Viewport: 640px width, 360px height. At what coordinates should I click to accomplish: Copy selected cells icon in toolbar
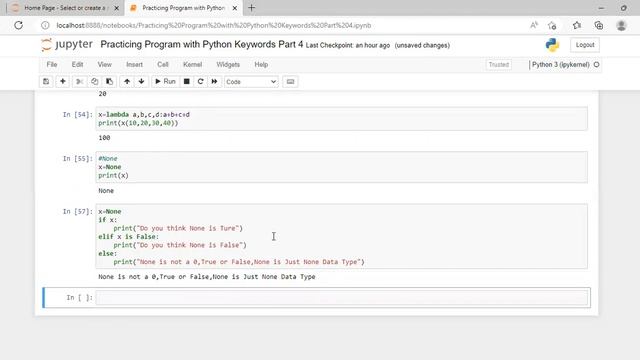coord(94,82)
